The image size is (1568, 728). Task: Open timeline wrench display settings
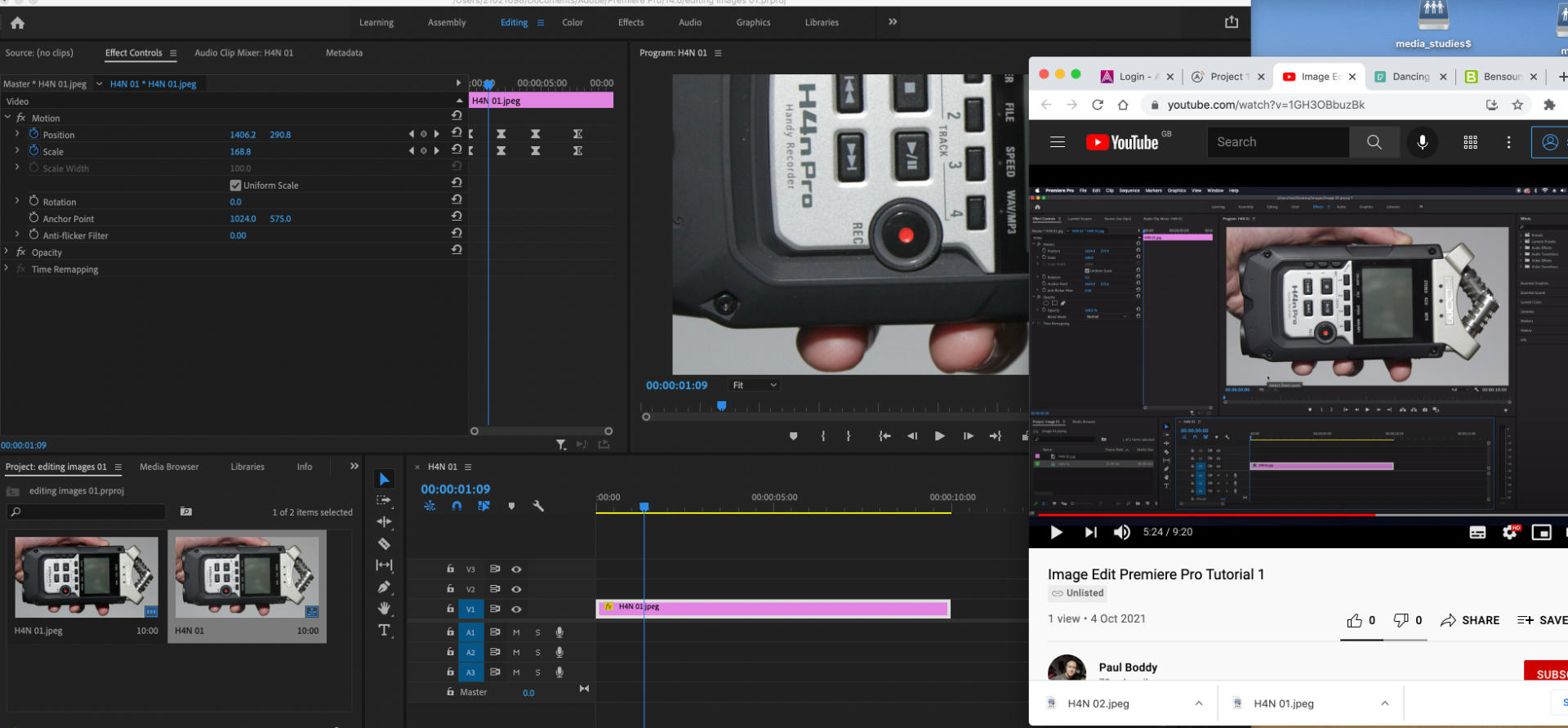coord(538,506)
